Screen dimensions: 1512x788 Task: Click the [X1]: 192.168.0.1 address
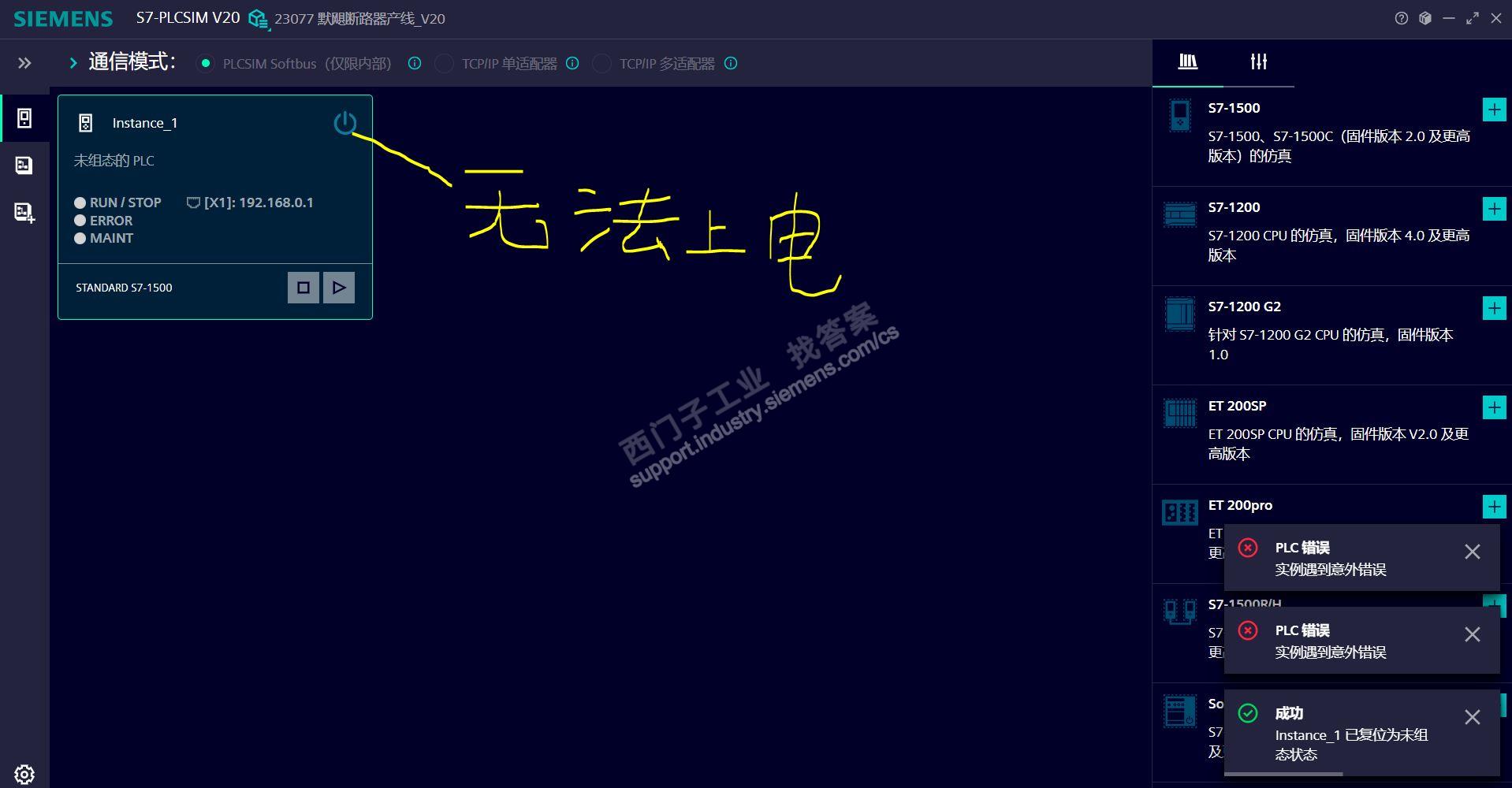point(259,203)
